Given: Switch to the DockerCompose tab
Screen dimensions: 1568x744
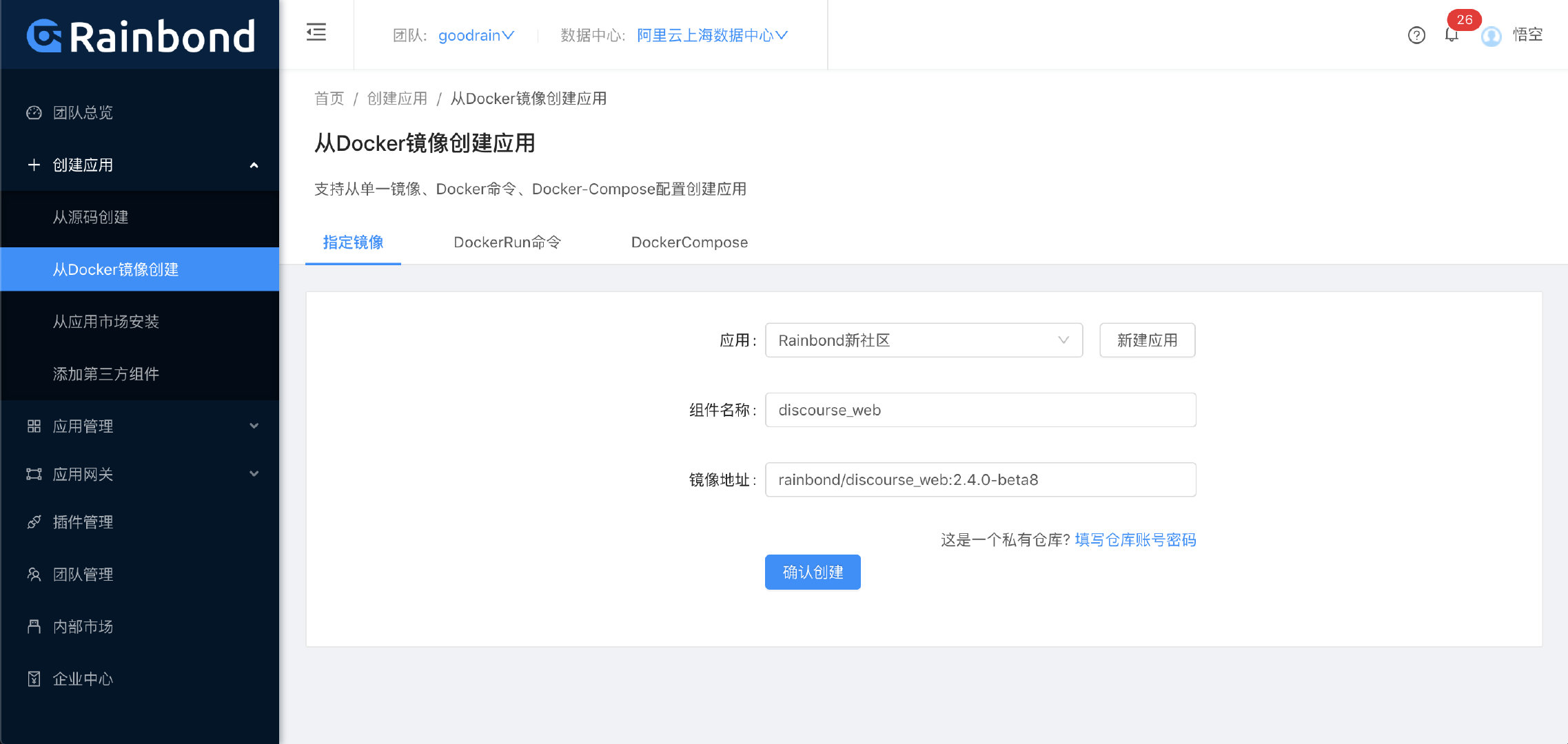Looking at the screenshot, I should tap(689, 242).
